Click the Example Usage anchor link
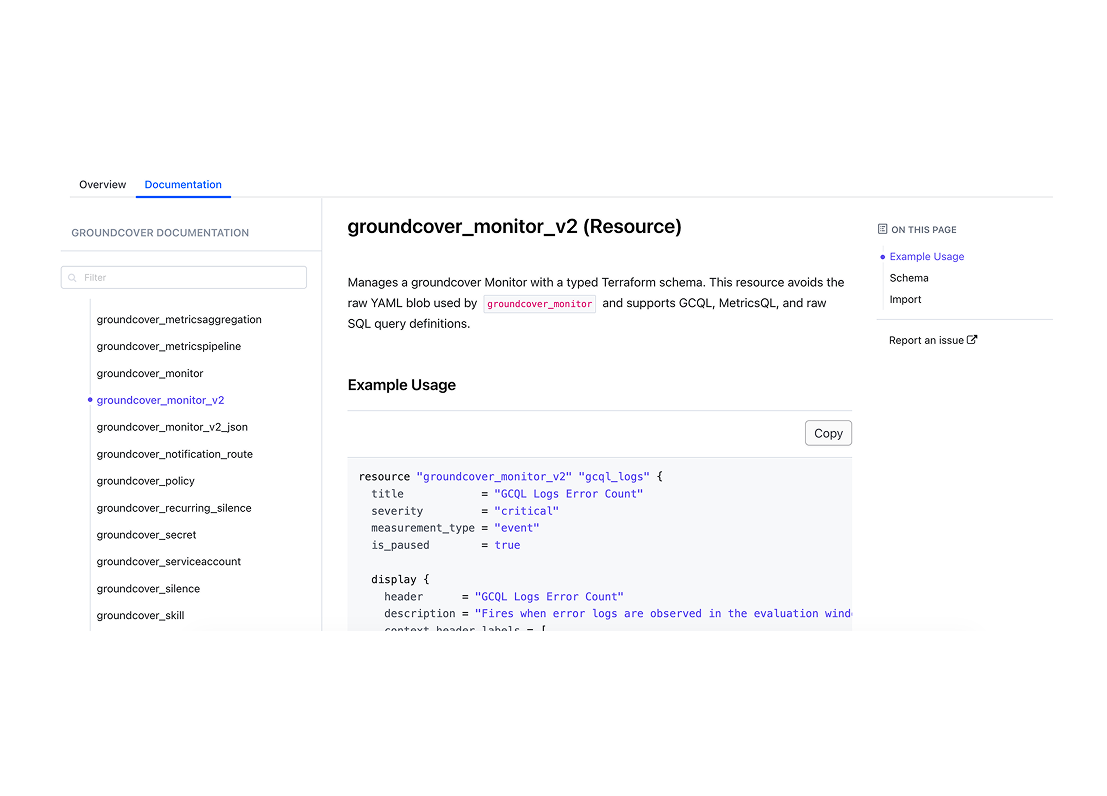Viewport: 1107px width, 796px height. click(x=926, y=256)
